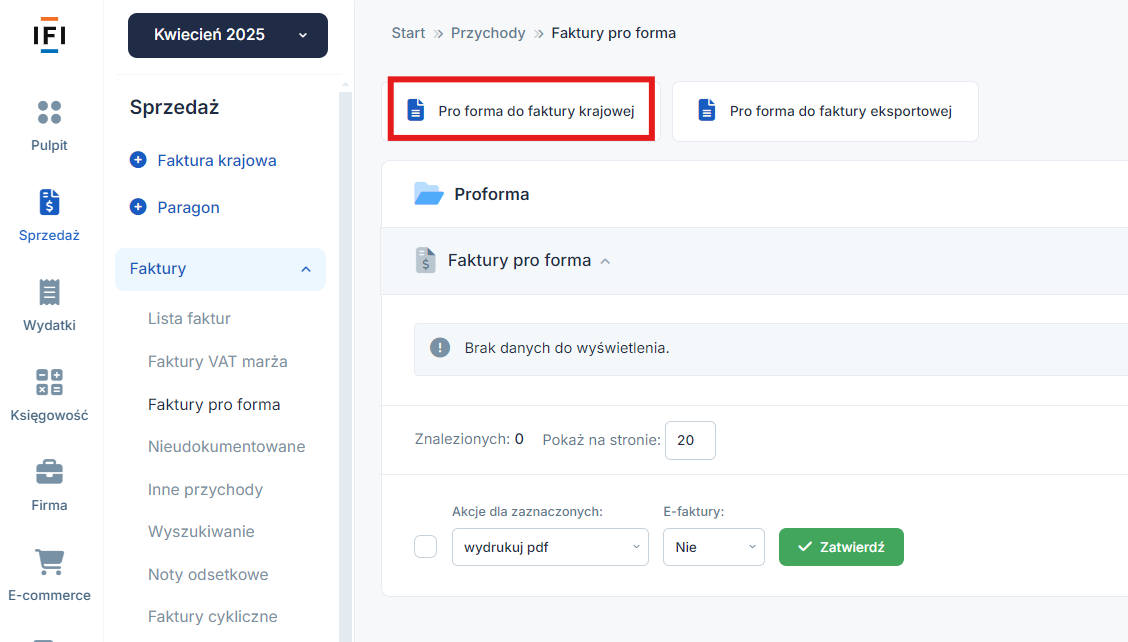Open the Firma briefcase icon

click(x=49, y=472)
